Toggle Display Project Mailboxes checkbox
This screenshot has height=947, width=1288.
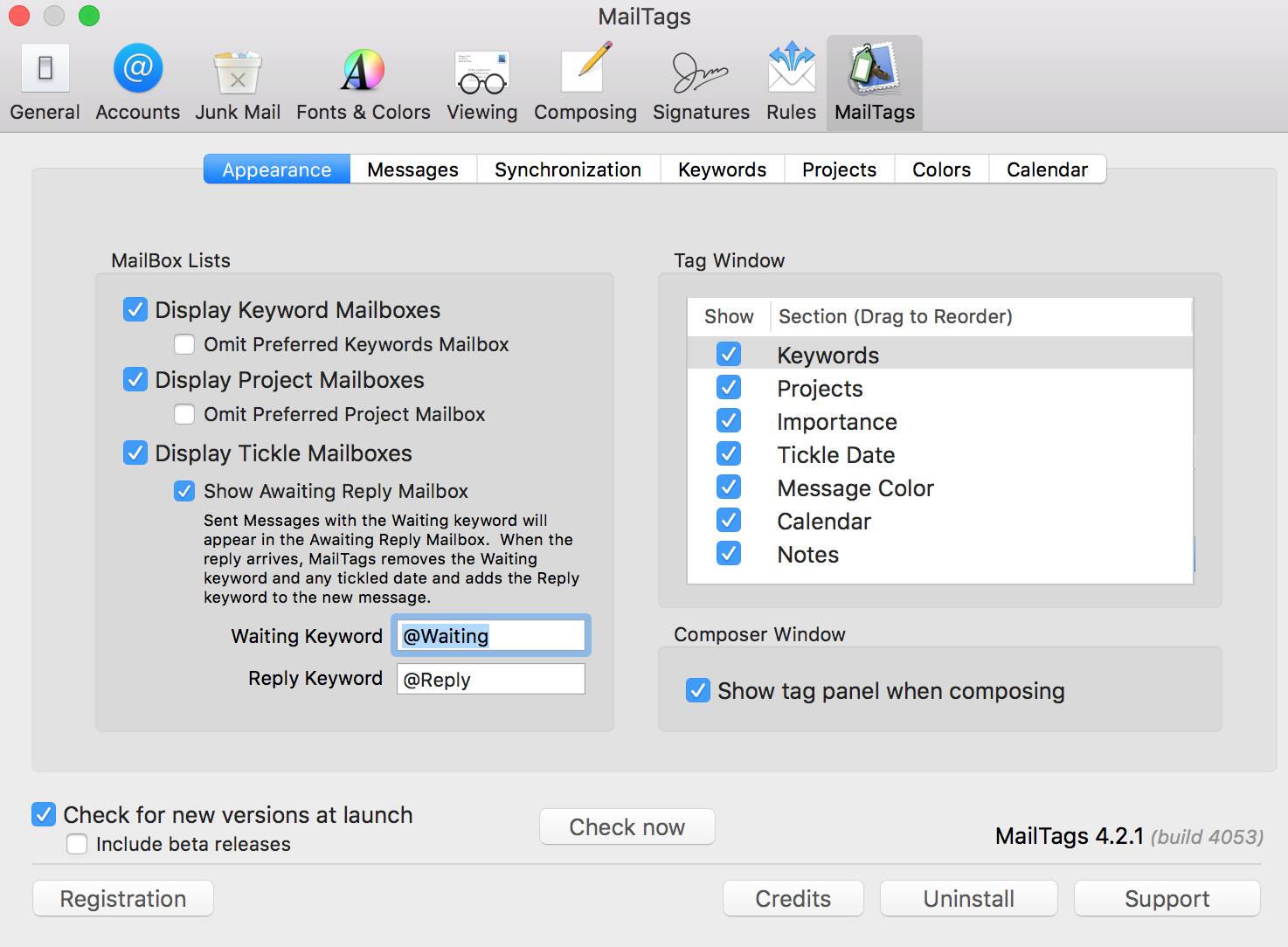(x=135, y=380)
